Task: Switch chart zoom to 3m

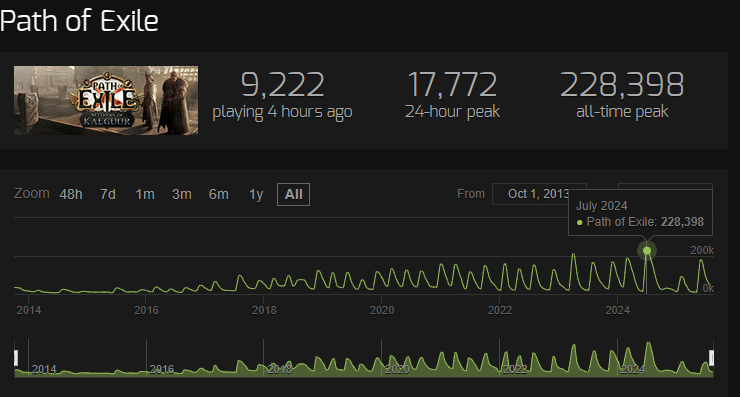Action: pyautogui.click(x=182, y=194)
